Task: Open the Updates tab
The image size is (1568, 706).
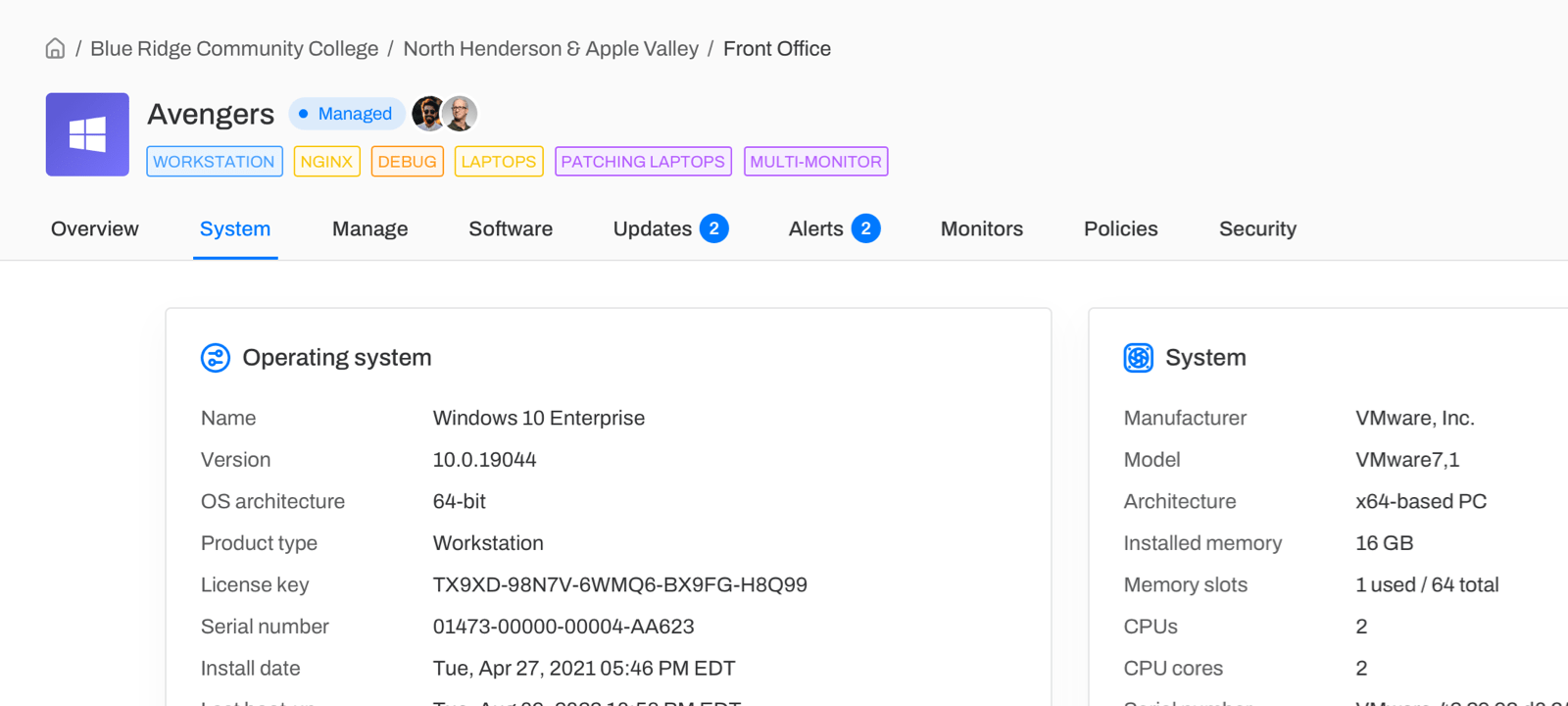Action: 670,228
